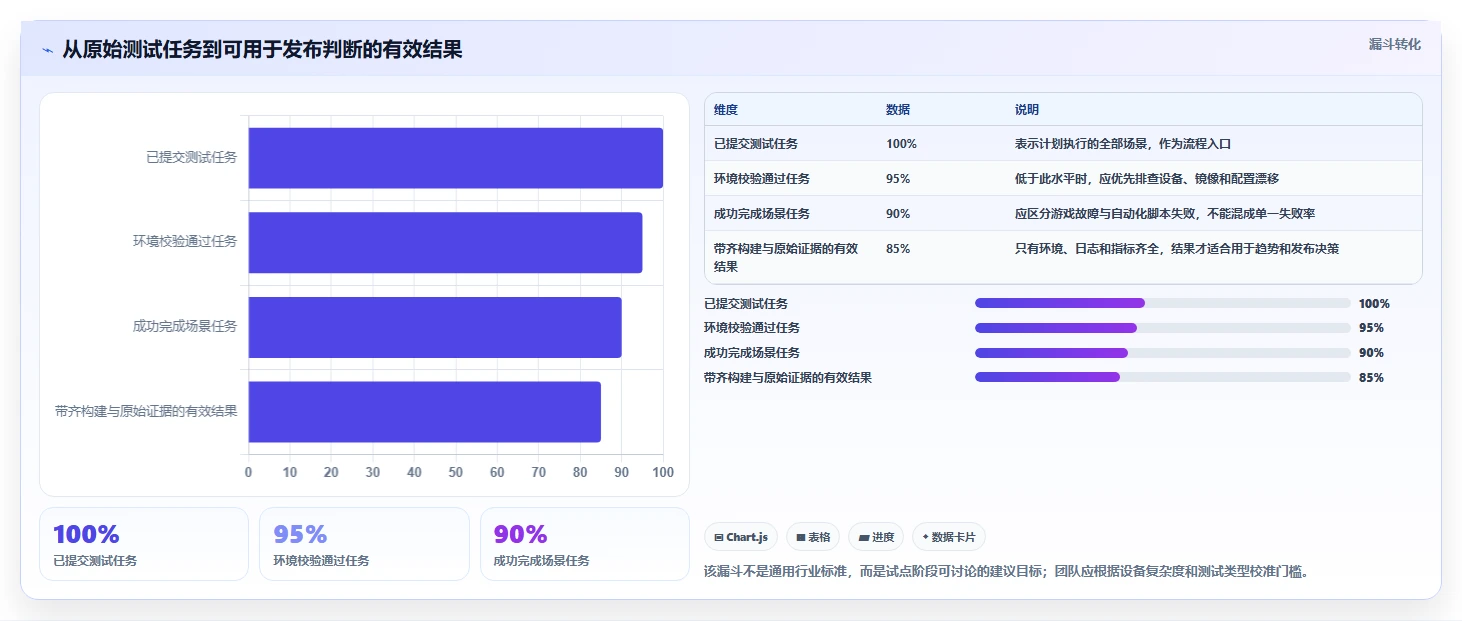Select table cell 环境校验通过任务
Screen dimensions: 1462x621
[762, 179]
